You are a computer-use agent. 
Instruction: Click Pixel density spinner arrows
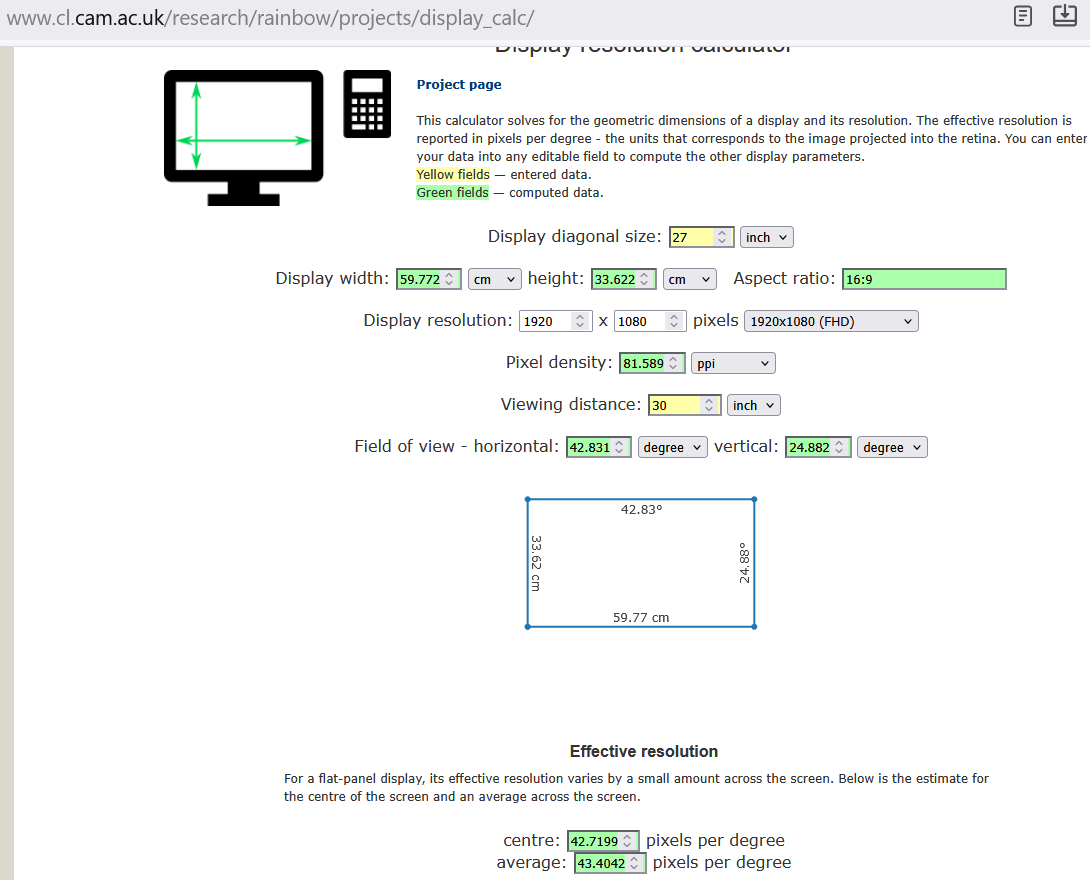click(673, 363)
